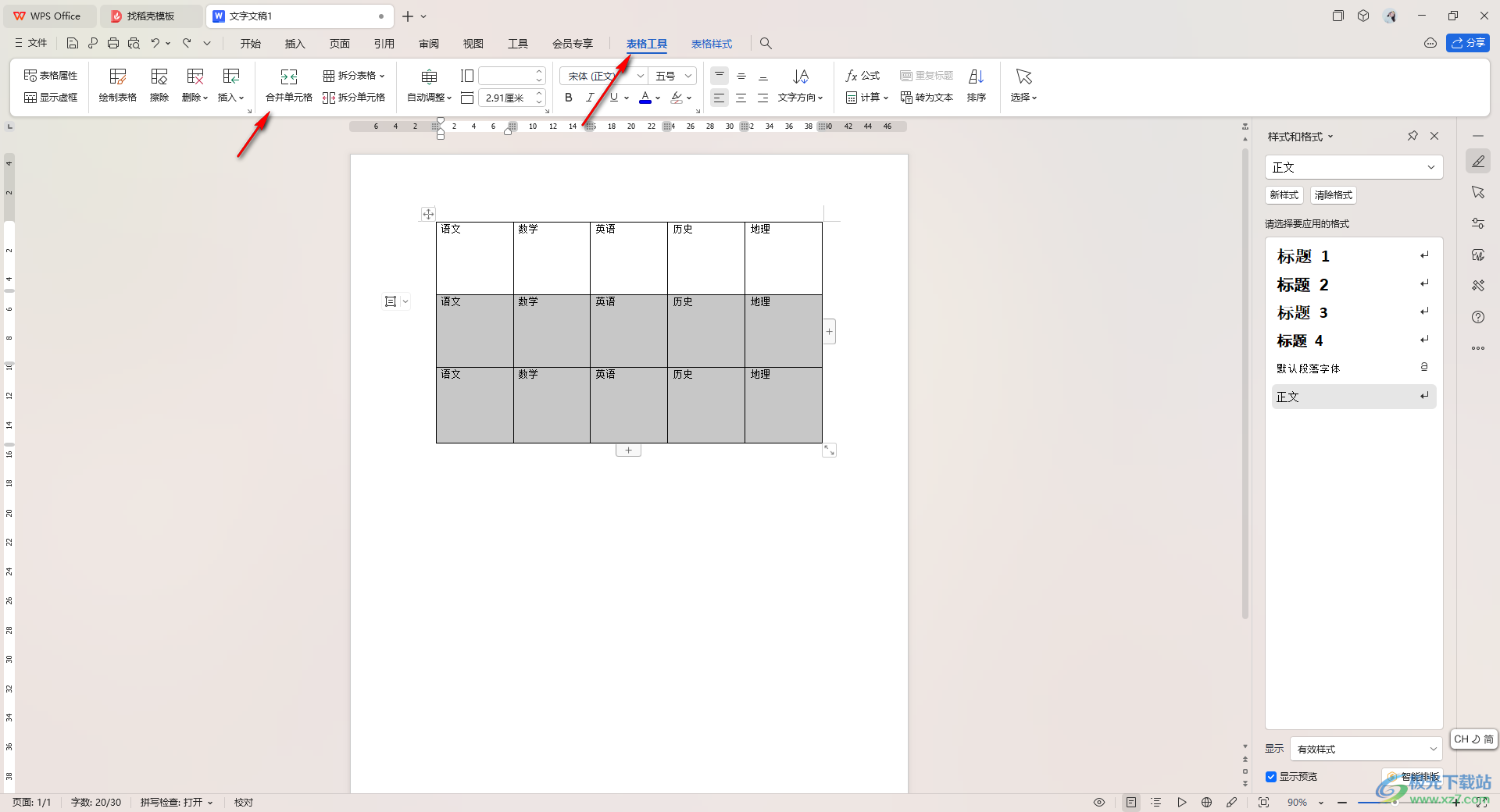Click the eye protection icon in status bar
The width and height of the screenshot is (1500, 812).
(1099, 803)
